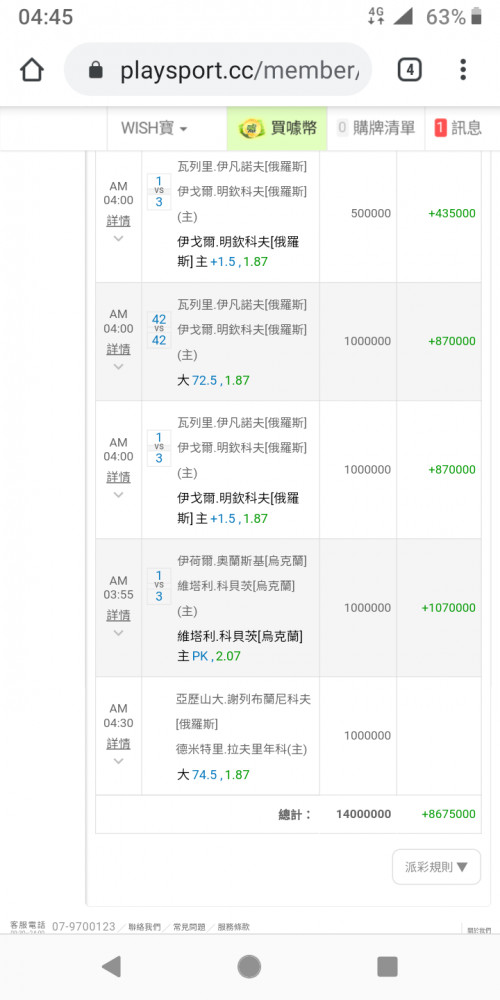Viewport: 500px width, 1000px height.
Task: Click 詳情 link for AM 03:55 match
Action: [x=119, y=615]
